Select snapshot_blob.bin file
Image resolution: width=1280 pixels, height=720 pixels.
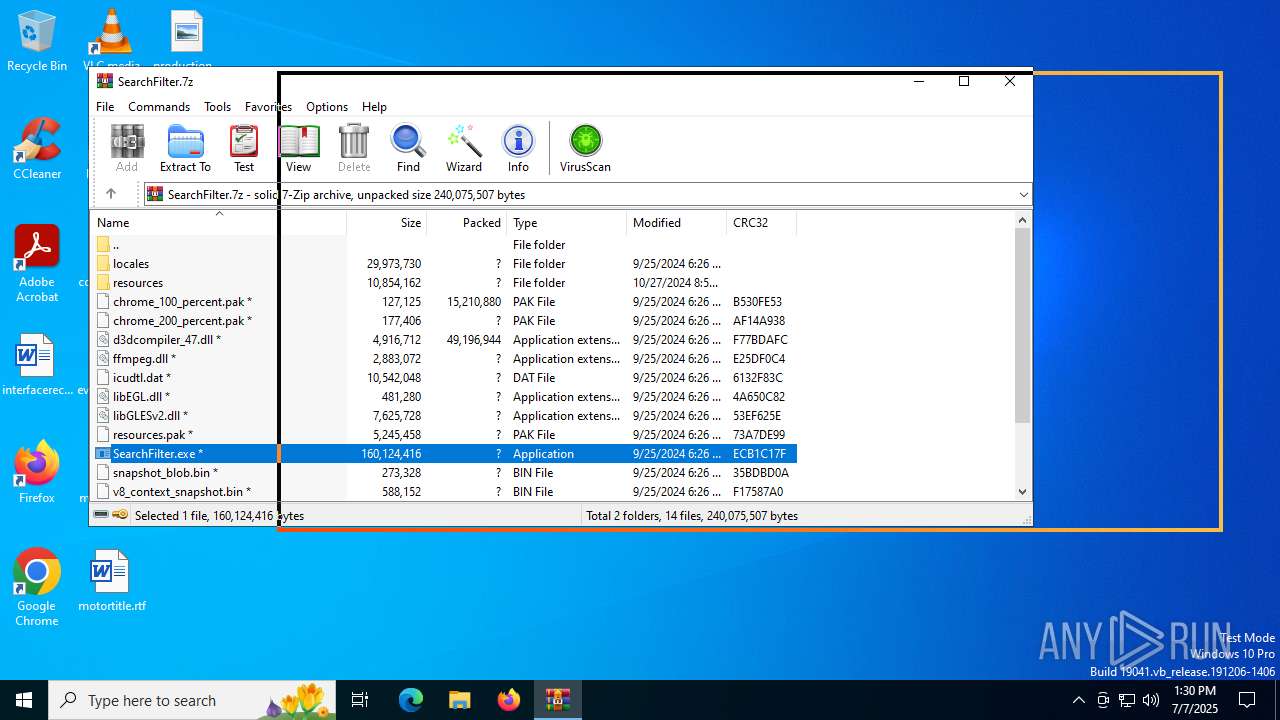pyautogui.click(x=444, y=473)
